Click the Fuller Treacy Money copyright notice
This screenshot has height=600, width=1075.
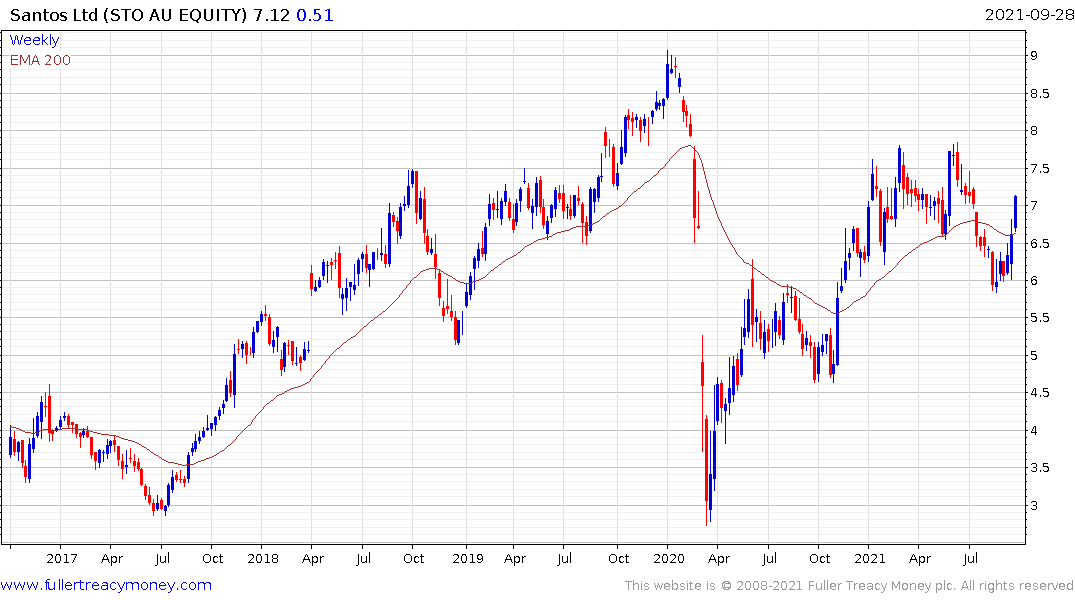(x=849, y=586)
